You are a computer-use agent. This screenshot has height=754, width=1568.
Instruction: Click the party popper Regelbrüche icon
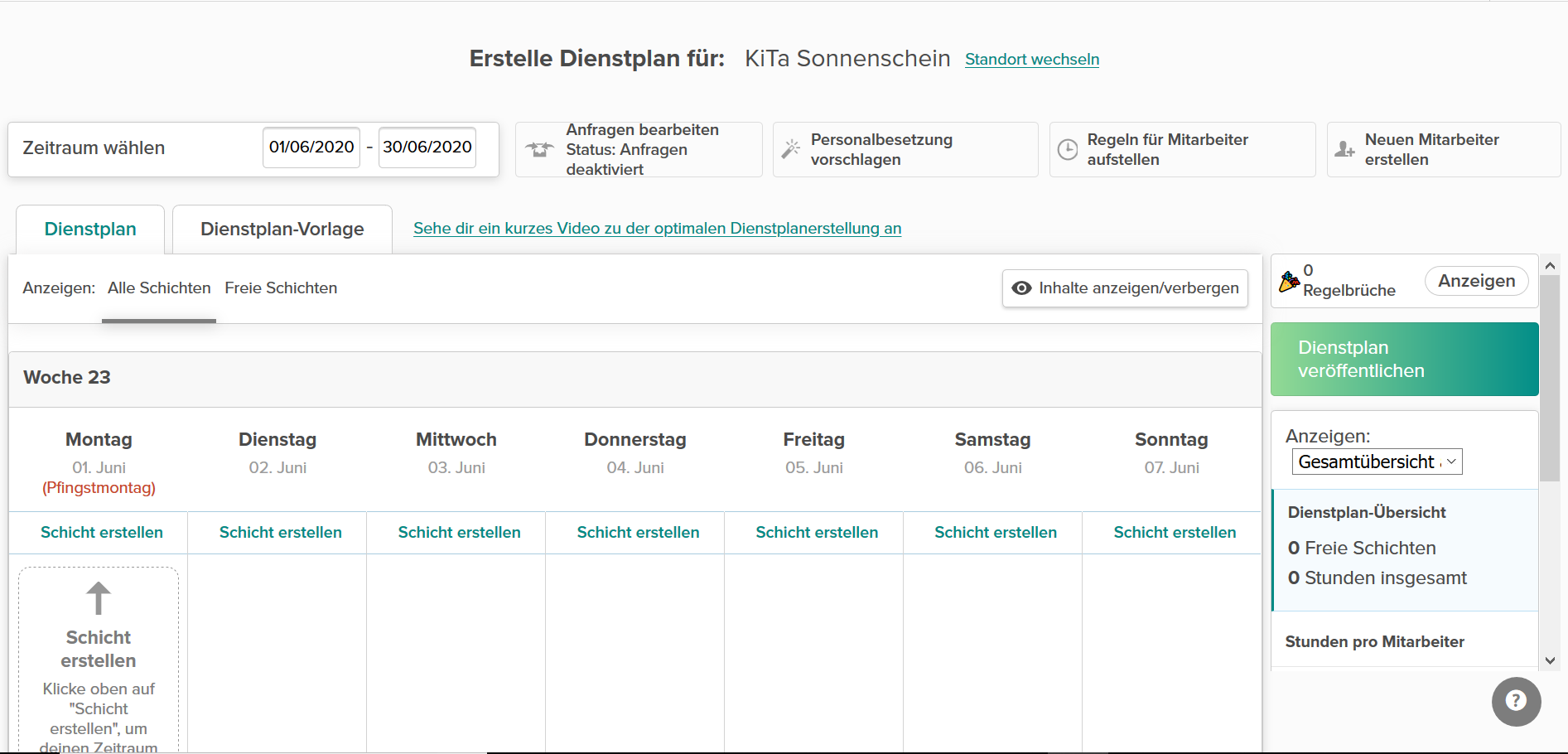point(1288,282)
